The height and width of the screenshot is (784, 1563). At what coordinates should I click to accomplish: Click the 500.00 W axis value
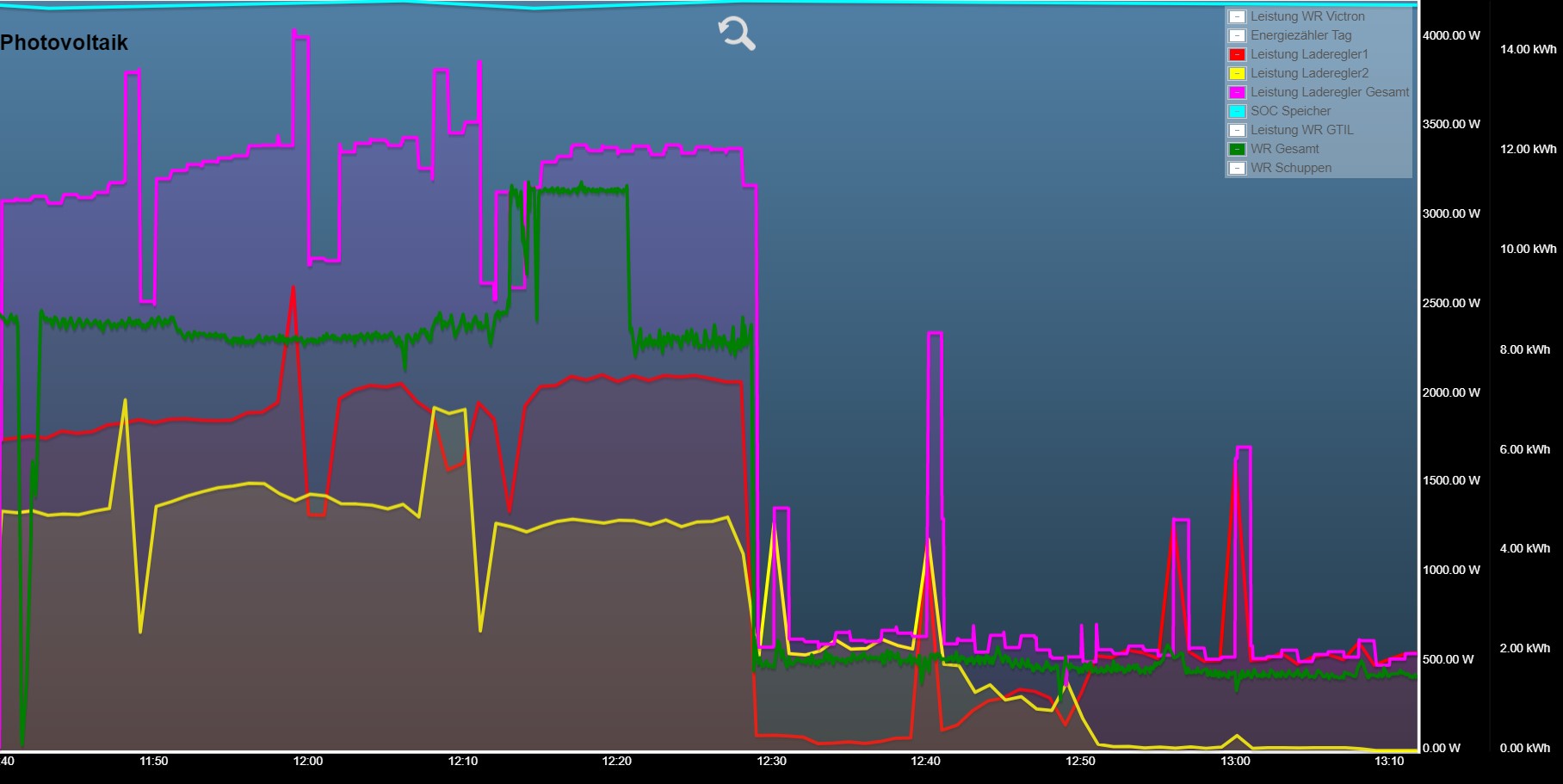point(1448,659)
